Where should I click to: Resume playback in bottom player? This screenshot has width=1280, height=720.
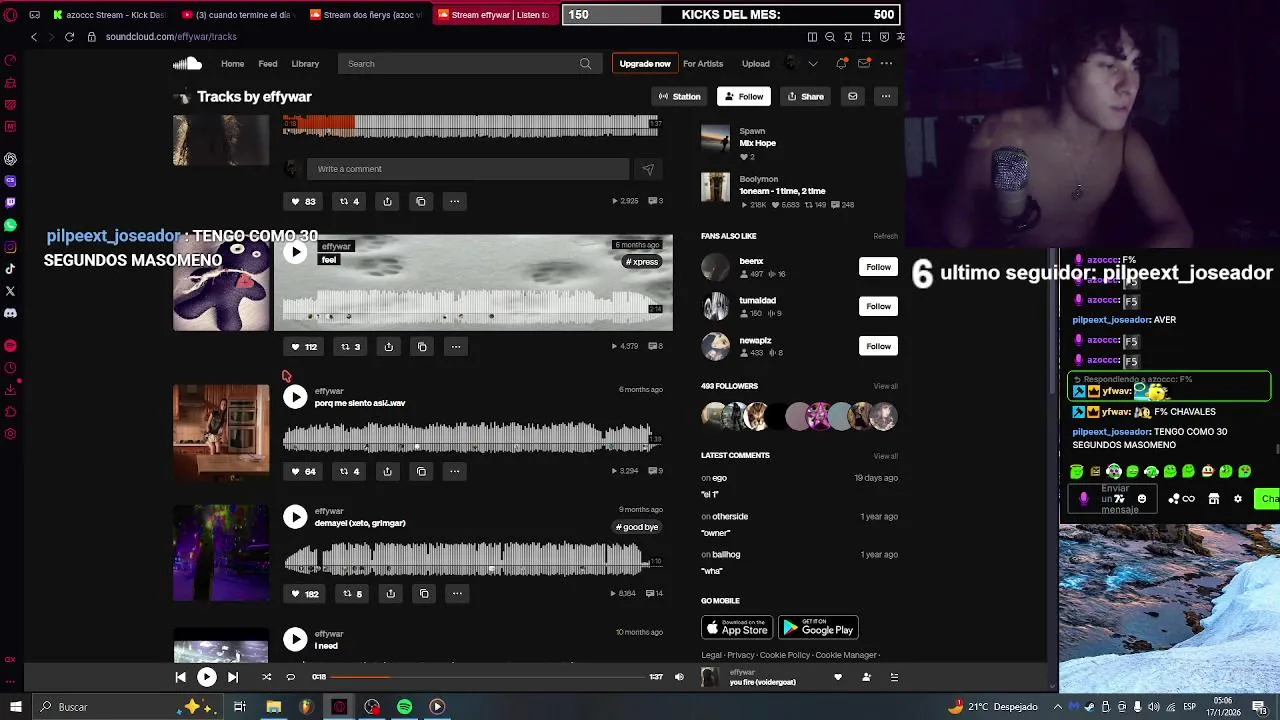click(206, 677)
